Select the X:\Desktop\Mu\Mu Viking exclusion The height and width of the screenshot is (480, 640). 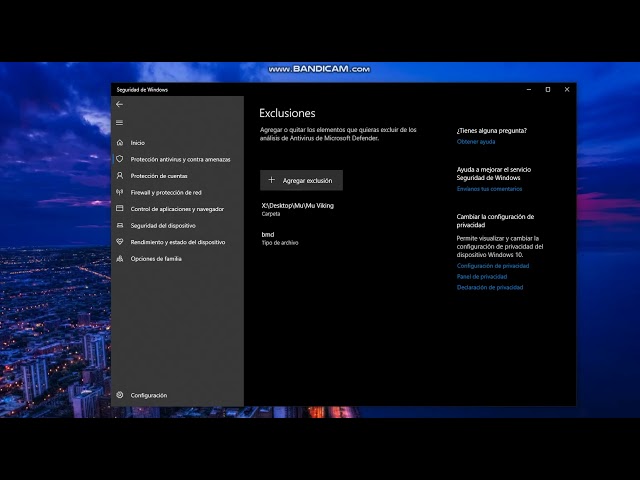[x=298, y=209]
